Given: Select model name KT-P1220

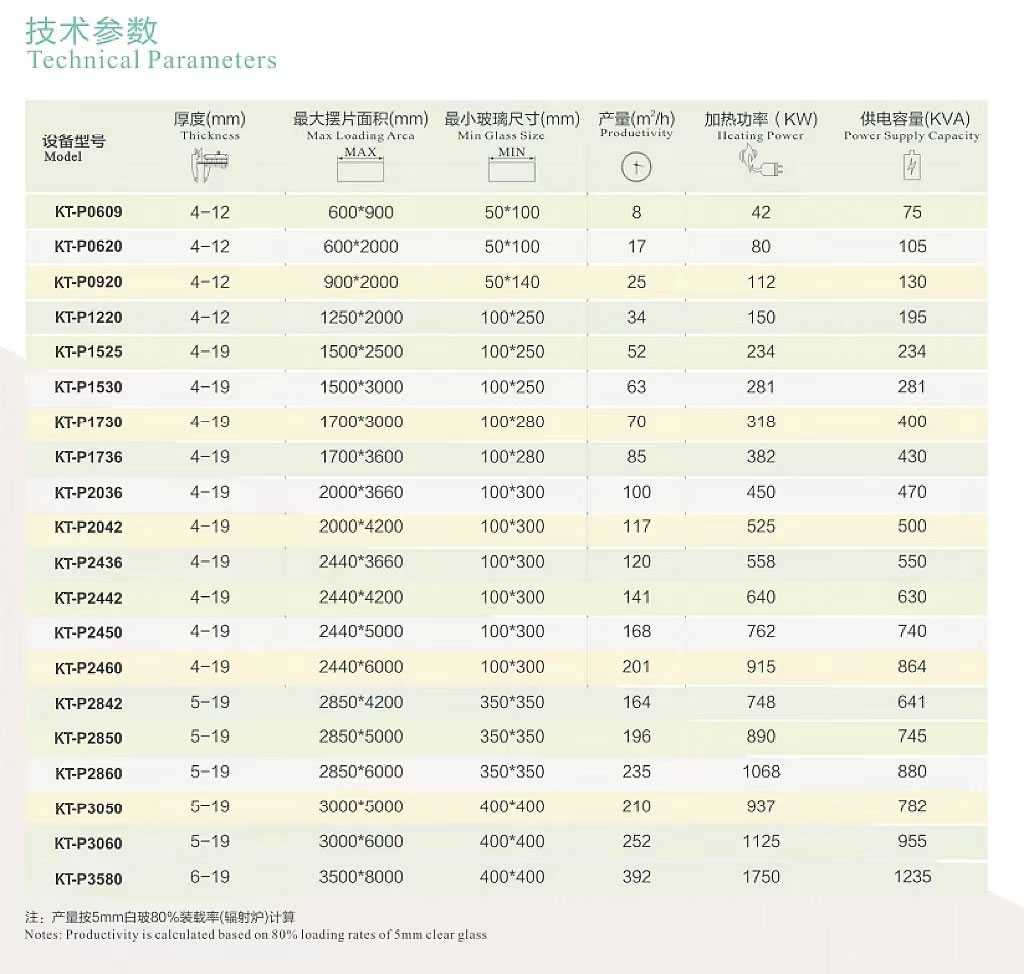Looking at the screenshot, I should (x=89, y=317).
